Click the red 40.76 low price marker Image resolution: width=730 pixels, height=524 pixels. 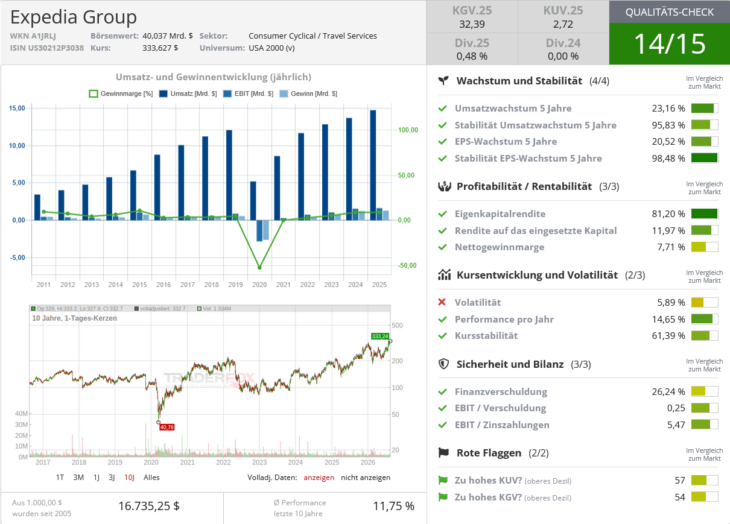click(167, 427)
